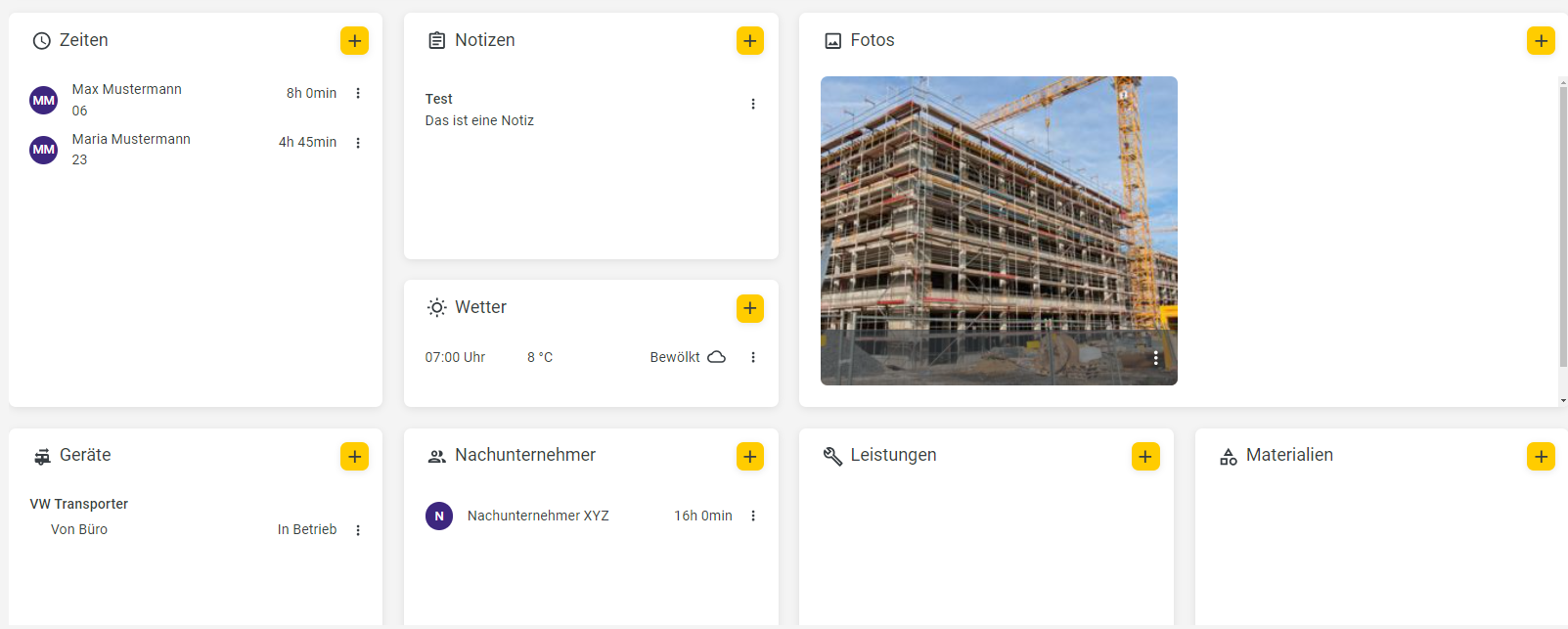The image size is (1568, 629).
Task: Add a new note in Notizen
Action: [750, 41]
